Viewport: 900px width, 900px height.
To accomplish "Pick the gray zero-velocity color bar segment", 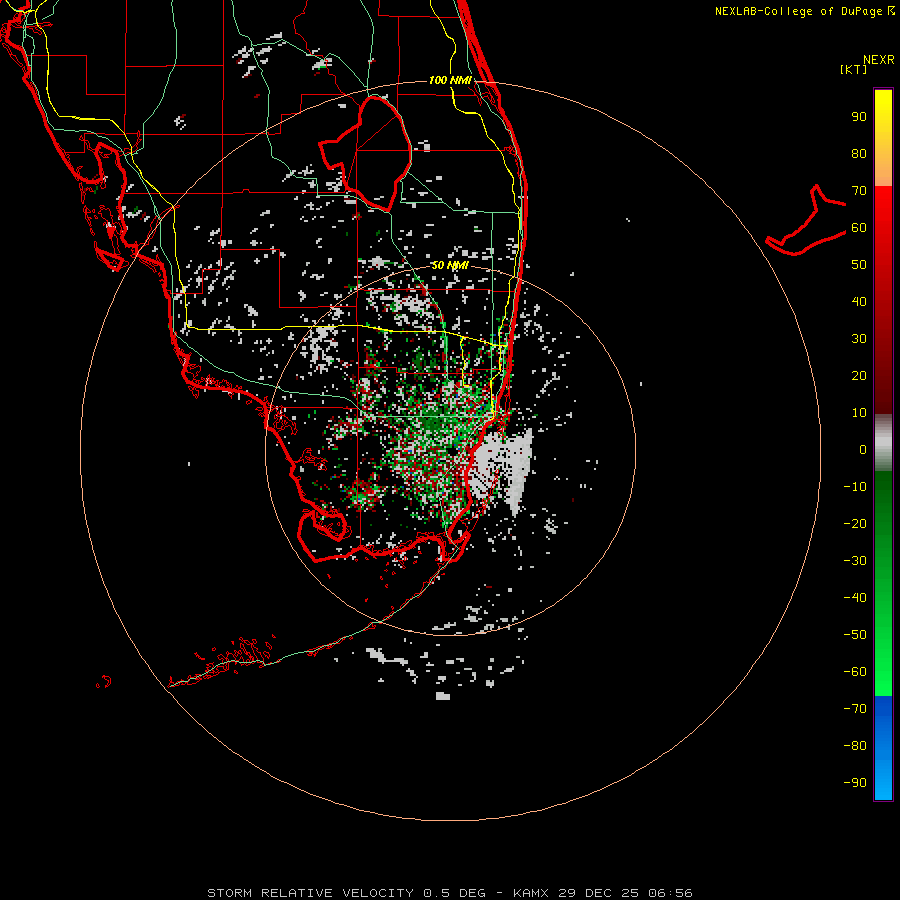I will pyautogui.click(x=883, y=443).
